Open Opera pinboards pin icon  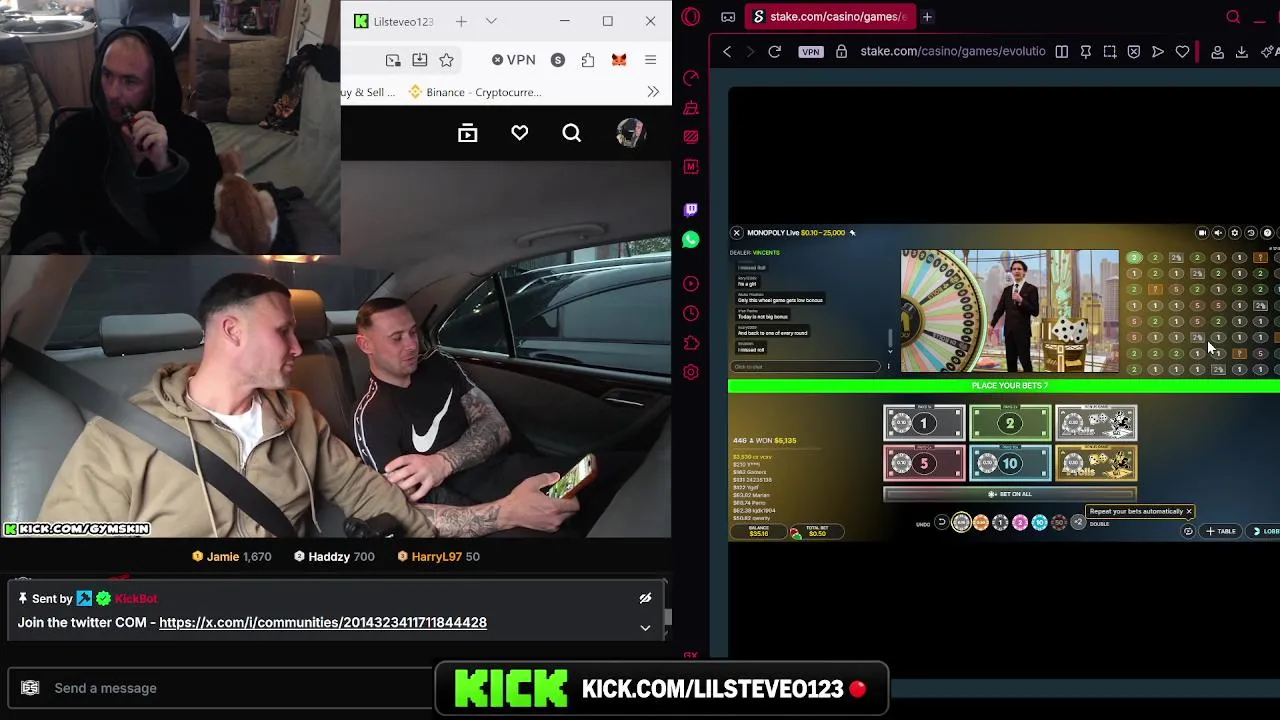click(x=1086, y=51)
